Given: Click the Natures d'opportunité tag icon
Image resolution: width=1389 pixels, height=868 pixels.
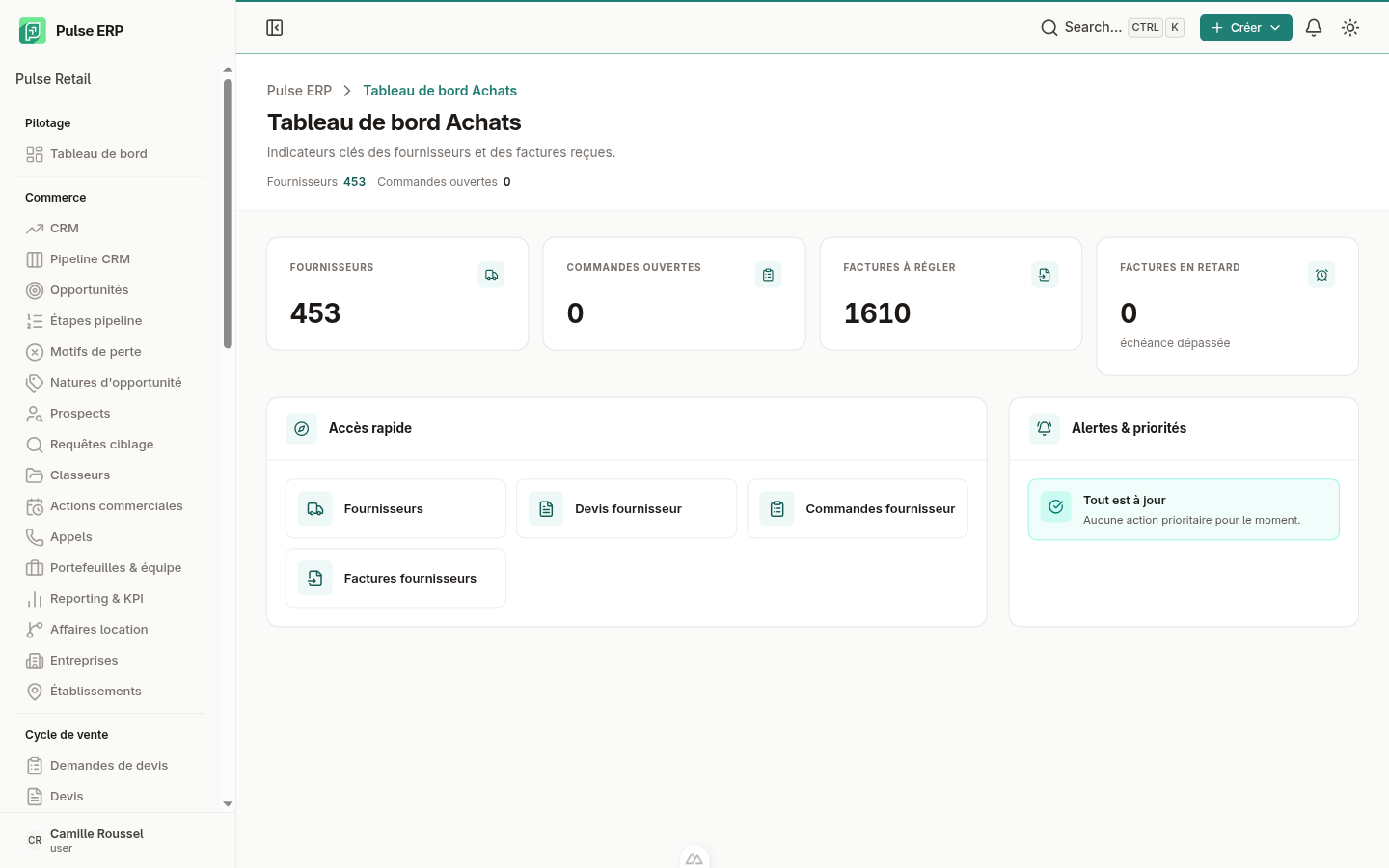Looking at the screenshot, I should 35,383.
